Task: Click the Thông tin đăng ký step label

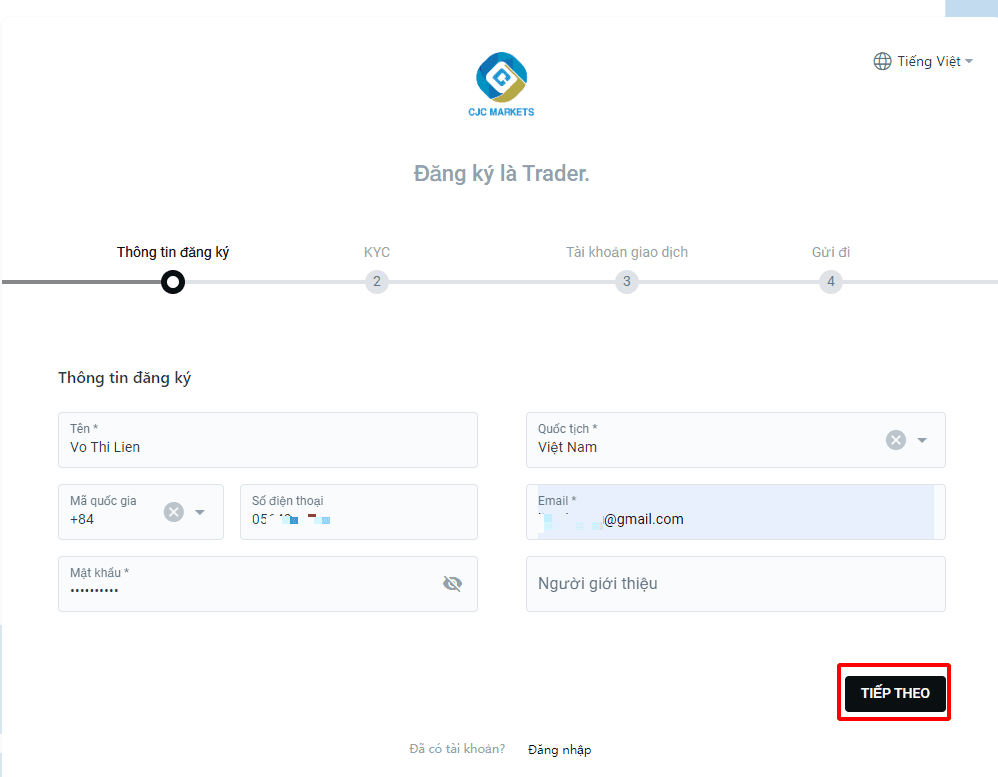Action: (172, 252)
